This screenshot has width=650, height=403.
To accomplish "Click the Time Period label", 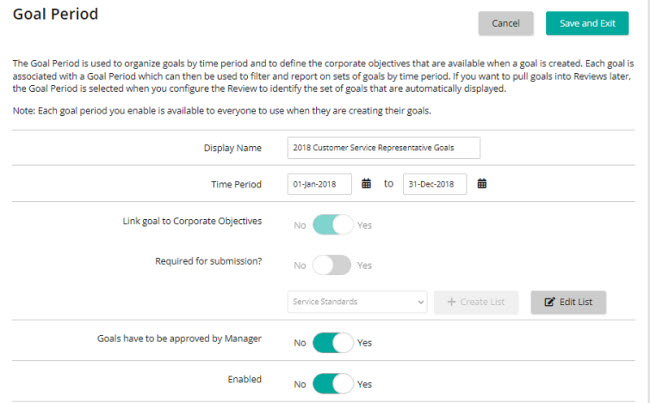I will tap(236, 185).
